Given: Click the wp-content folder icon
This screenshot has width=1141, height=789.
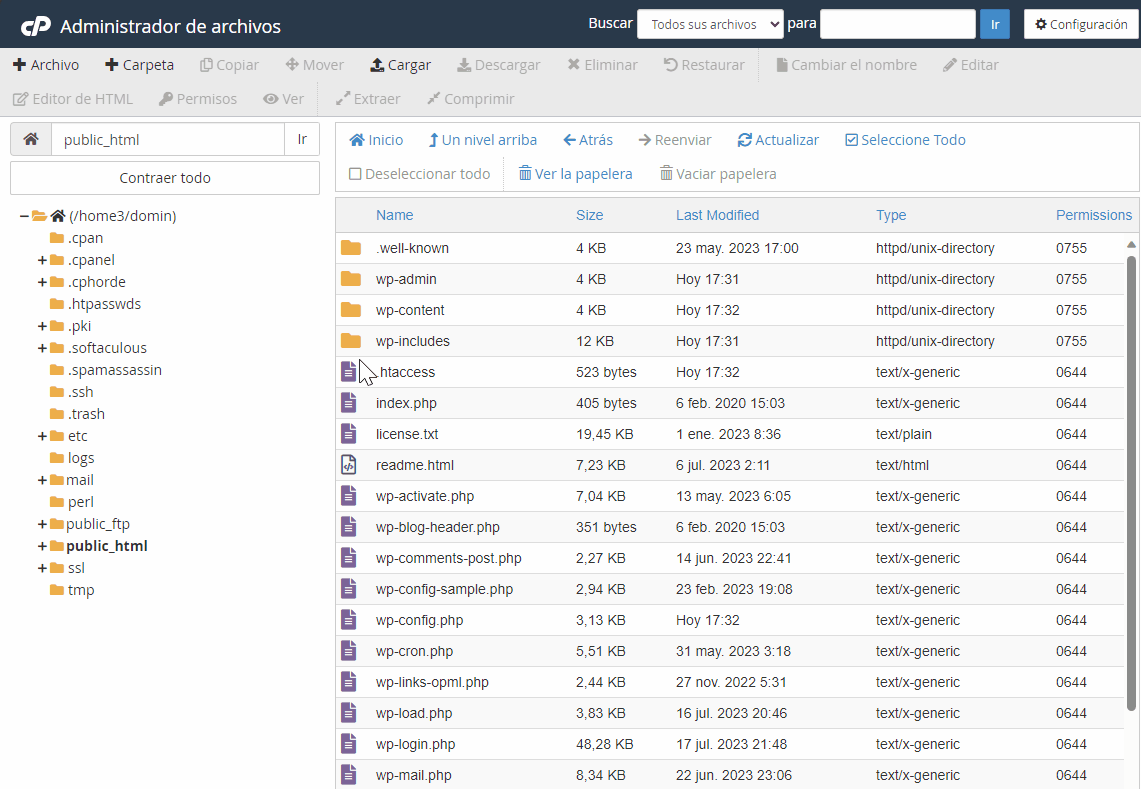Looking at the screenshot, I should [351, 310].
